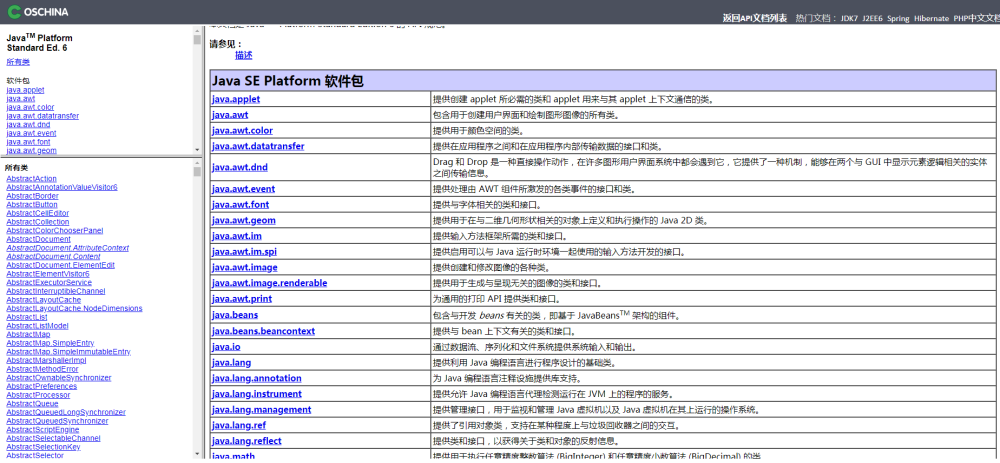The image size is (1000, 463).
Task: Click class list frame scrollbar down arrow
Action: coord(197,455)
